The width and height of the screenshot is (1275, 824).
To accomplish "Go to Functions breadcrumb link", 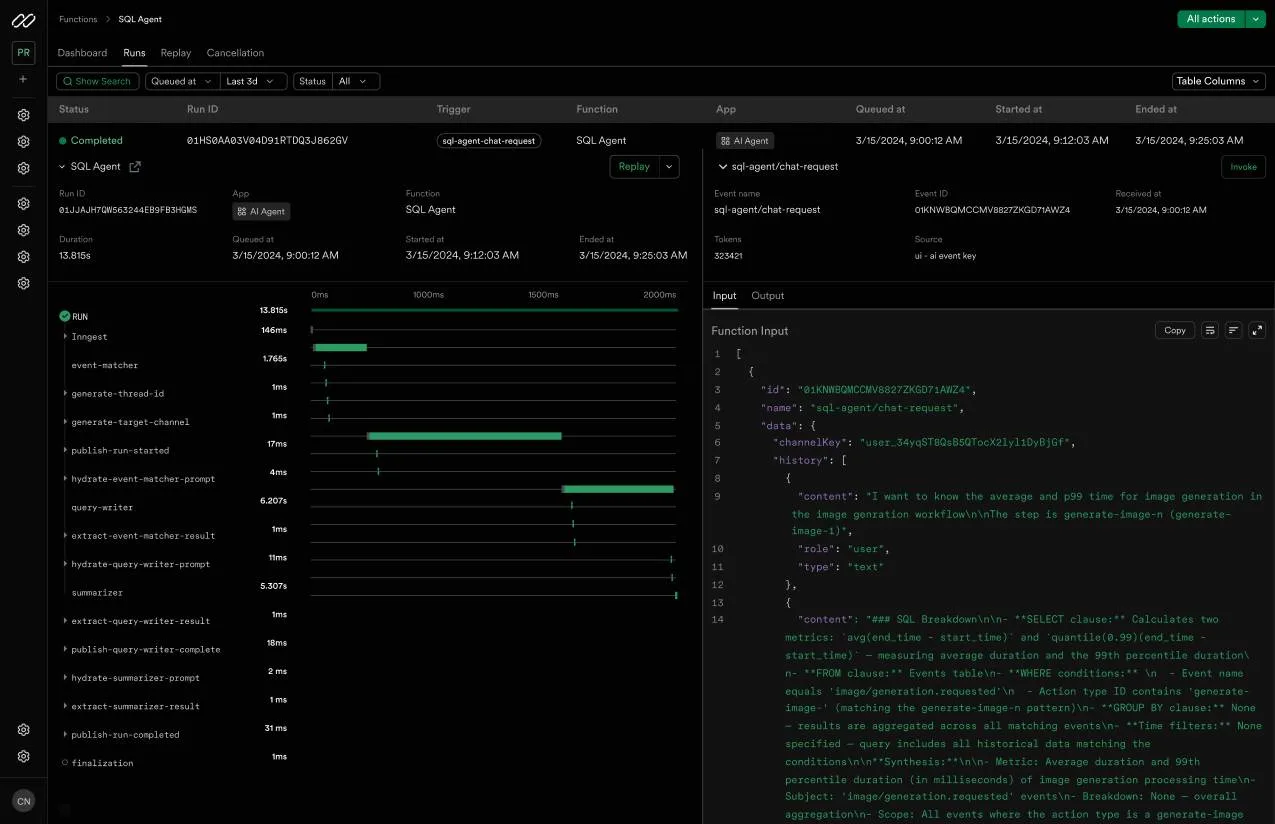I will pos(78,19).
